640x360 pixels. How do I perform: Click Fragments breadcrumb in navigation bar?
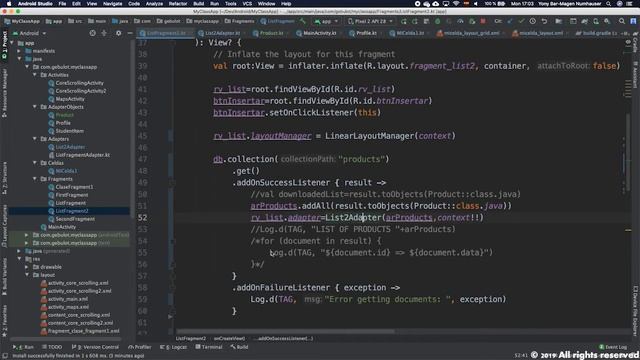tap(240, 21)
